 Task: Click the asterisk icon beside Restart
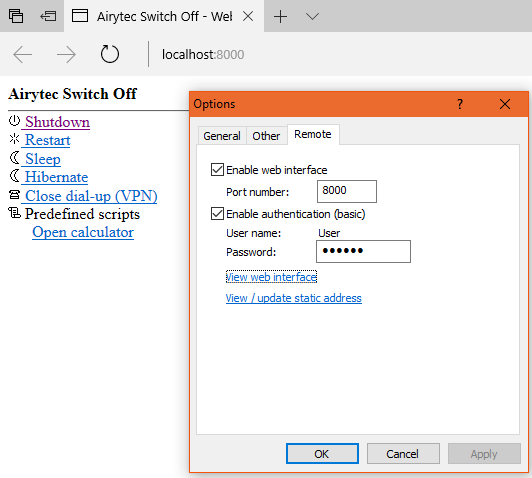click(14, 139)
